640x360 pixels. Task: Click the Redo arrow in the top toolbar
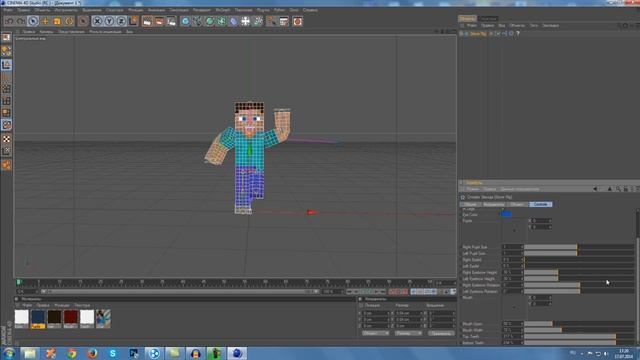coord(20,21)
